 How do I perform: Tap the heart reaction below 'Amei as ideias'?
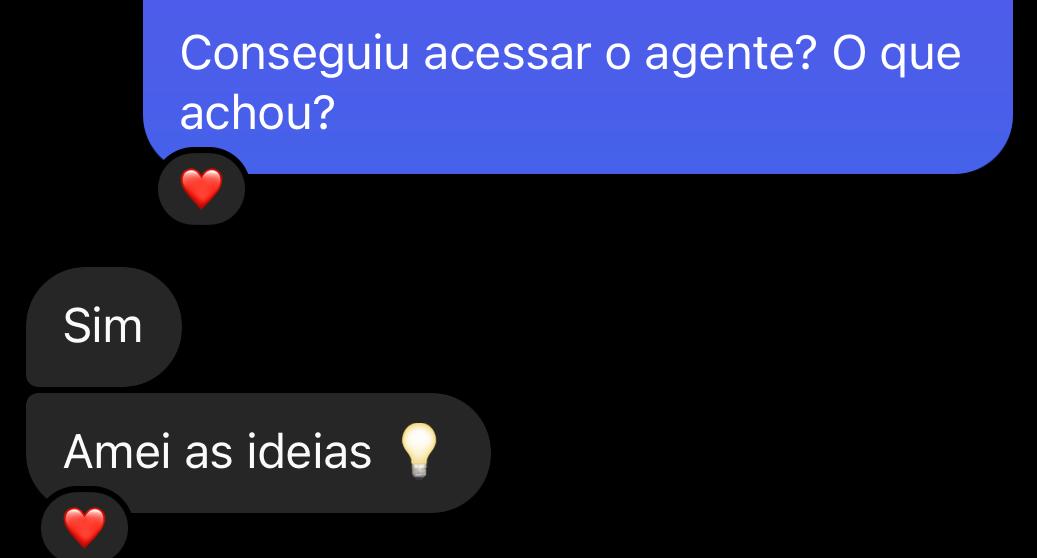point(85,528)
